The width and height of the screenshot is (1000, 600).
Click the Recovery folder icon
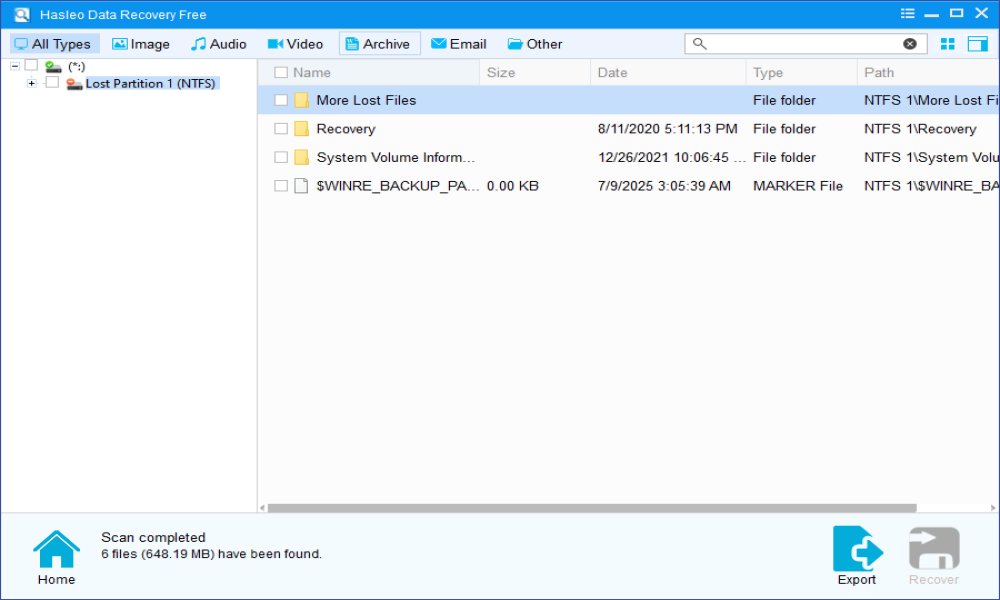[x=302, y=129]
